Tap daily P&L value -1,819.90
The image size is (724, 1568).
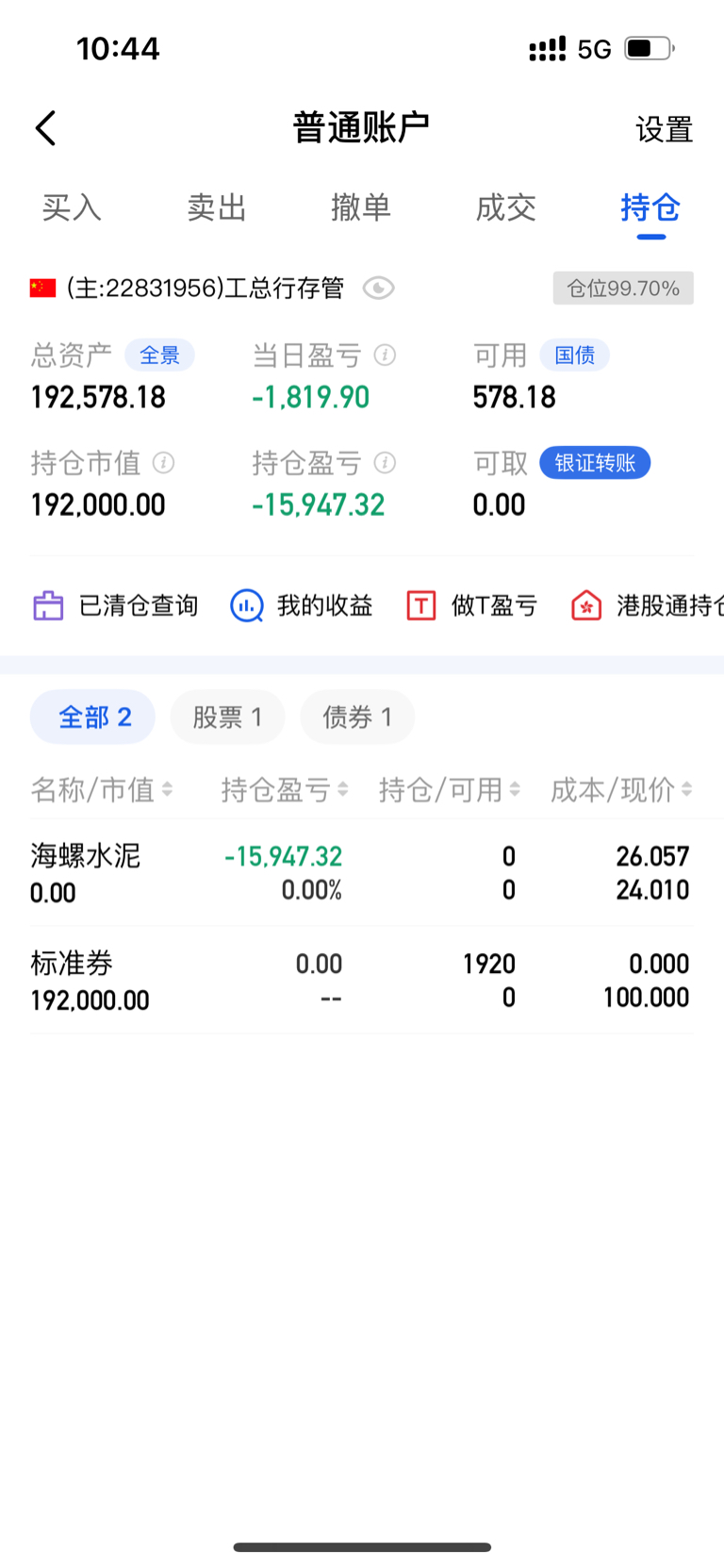pos(311,397)
